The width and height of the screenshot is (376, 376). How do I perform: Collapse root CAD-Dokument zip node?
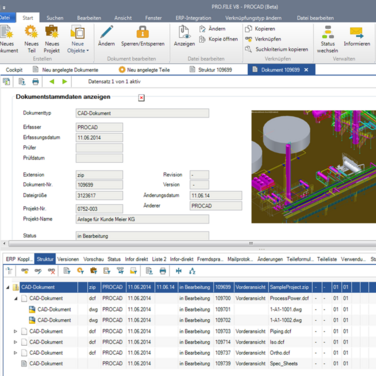(x=8, y=287)
